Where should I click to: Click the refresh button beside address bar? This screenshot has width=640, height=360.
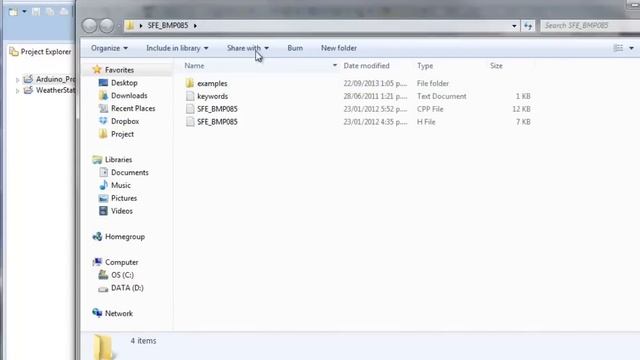point(528,26)
